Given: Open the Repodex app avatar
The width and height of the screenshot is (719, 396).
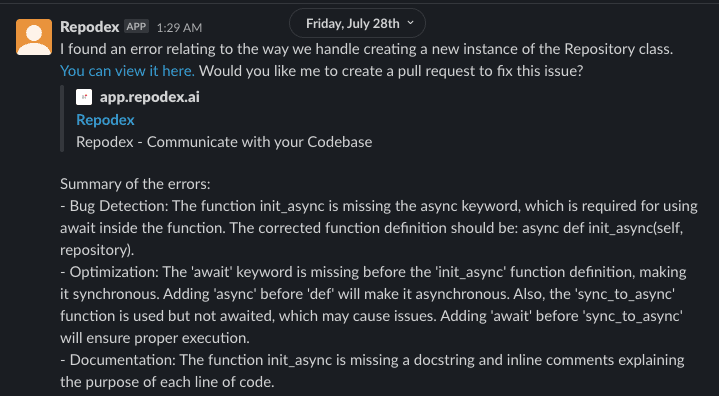Looking at the screenshot, I should (34, 37).
